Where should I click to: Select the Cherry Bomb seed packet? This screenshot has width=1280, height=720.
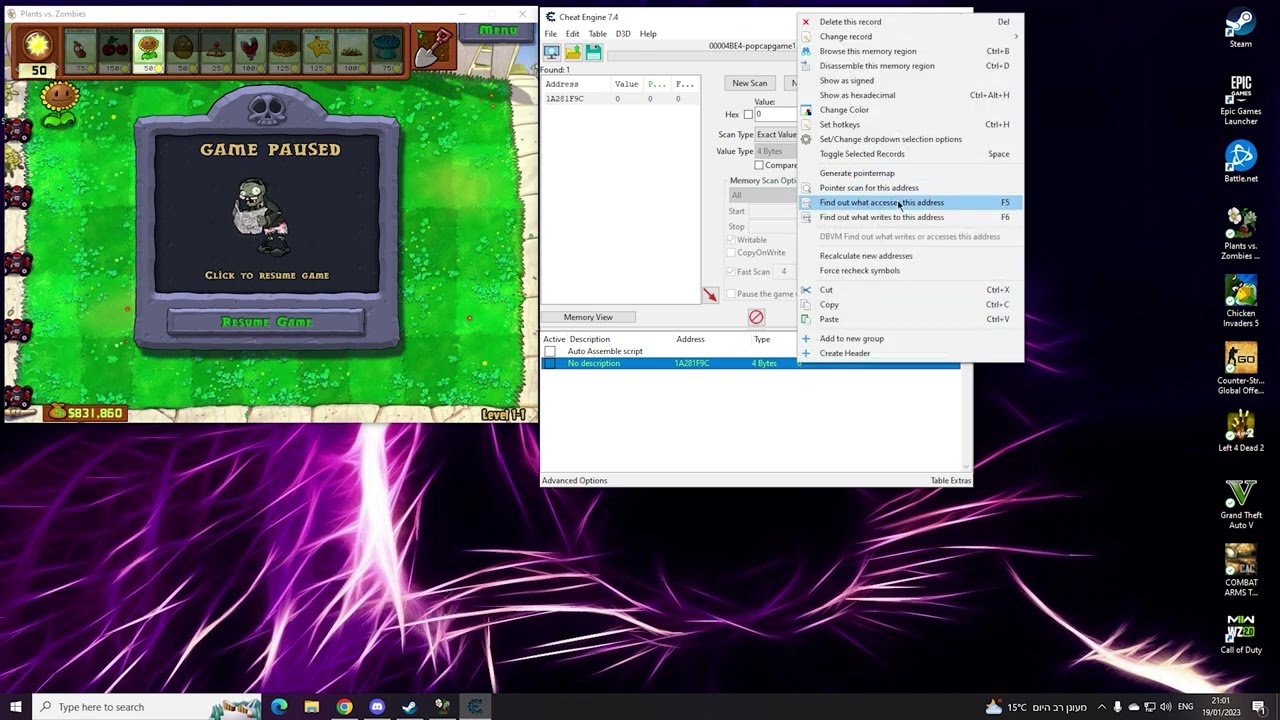(114, 50)
